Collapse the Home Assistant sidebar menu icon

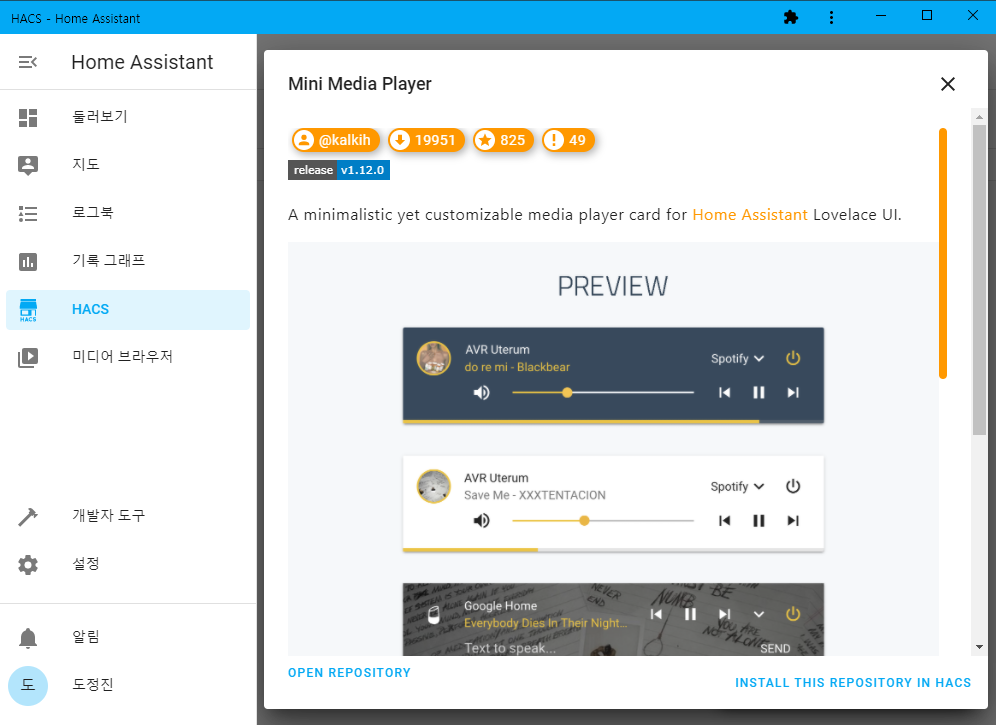[28, 62]
